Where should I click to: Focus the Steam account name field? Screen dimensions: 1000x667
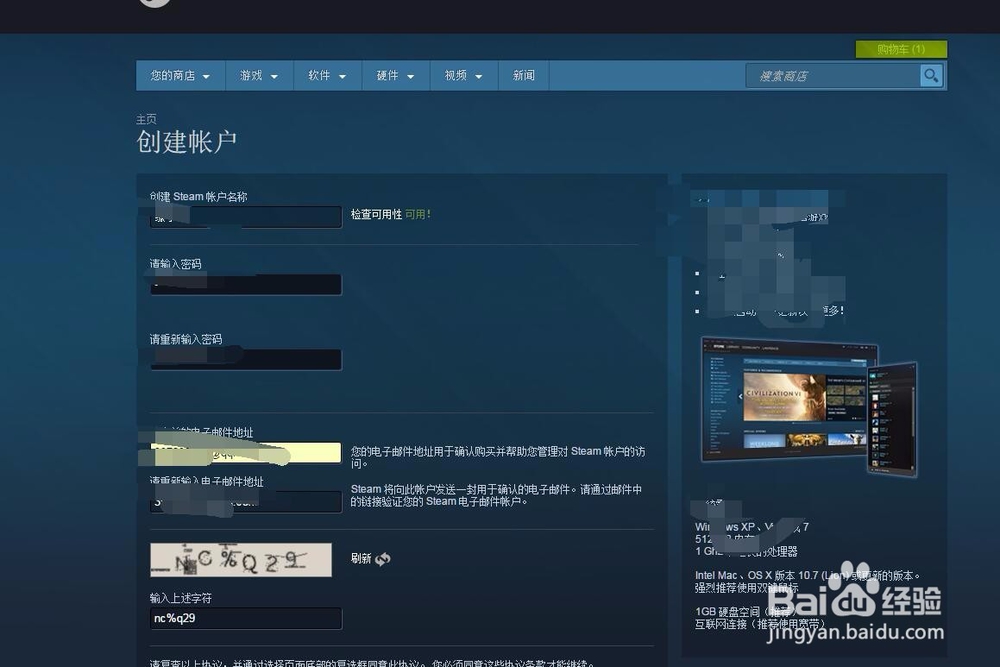[x=246, y=217]
